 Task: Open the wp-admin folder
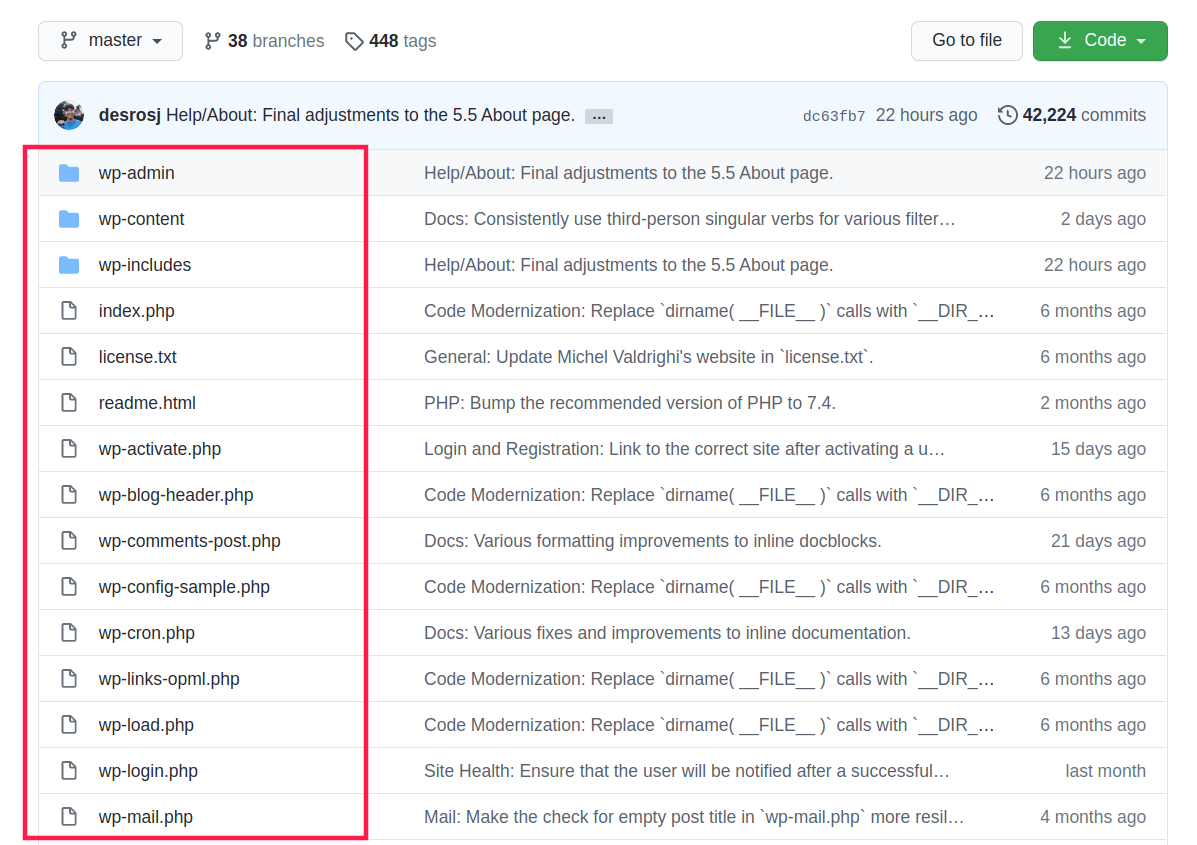137,173
